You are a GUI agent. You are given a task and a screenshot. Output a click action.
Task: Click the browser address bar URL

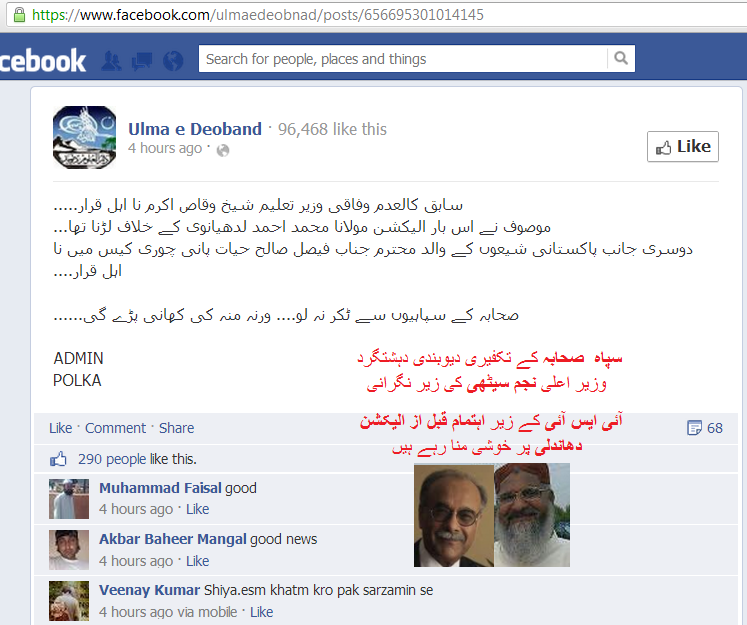tap(257, 15)
